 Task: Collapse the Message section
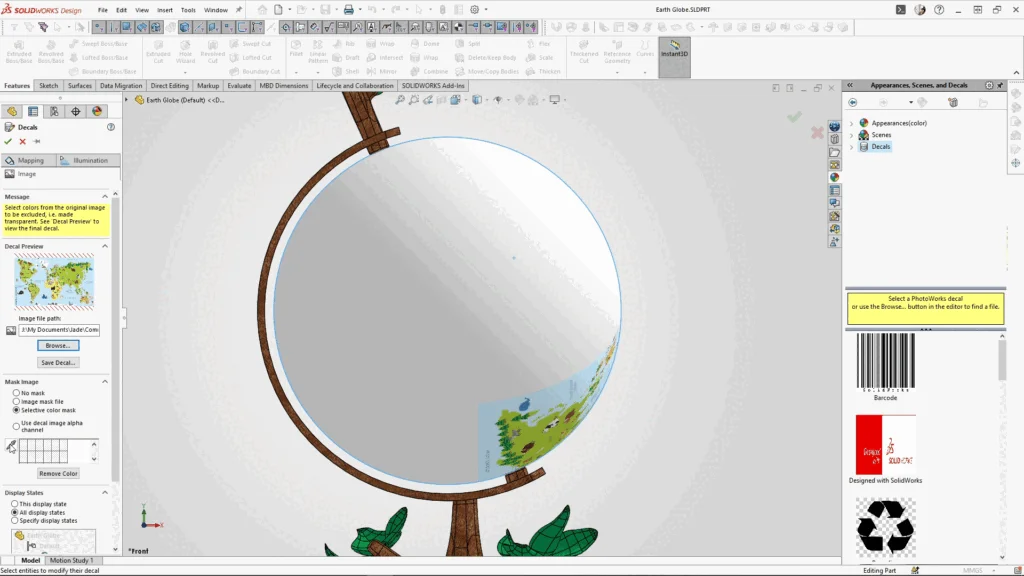(x=104, y=197)
